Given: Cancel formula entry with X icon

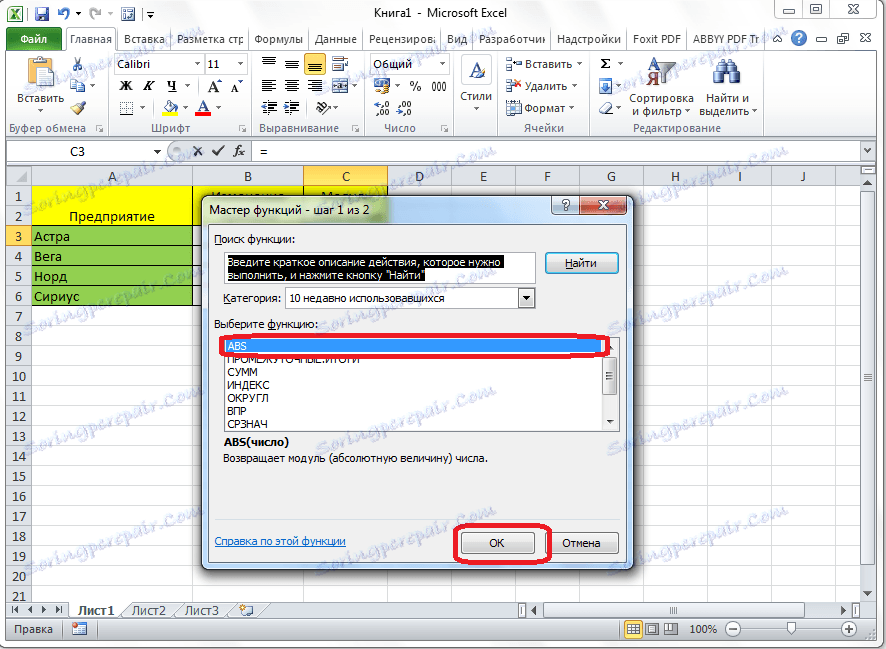Looking at the screenshot, I should 197,151.
